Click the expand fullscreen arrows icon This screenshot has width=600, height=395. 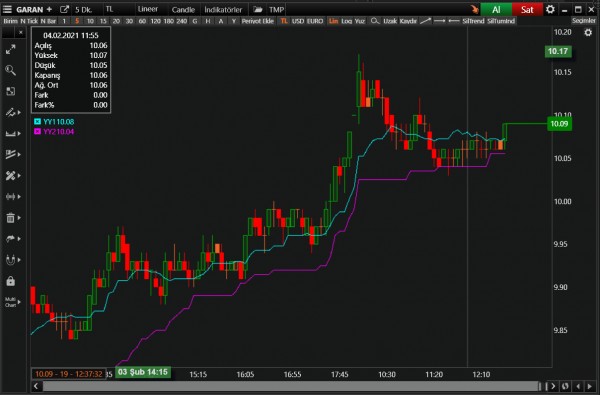point(10,49)
